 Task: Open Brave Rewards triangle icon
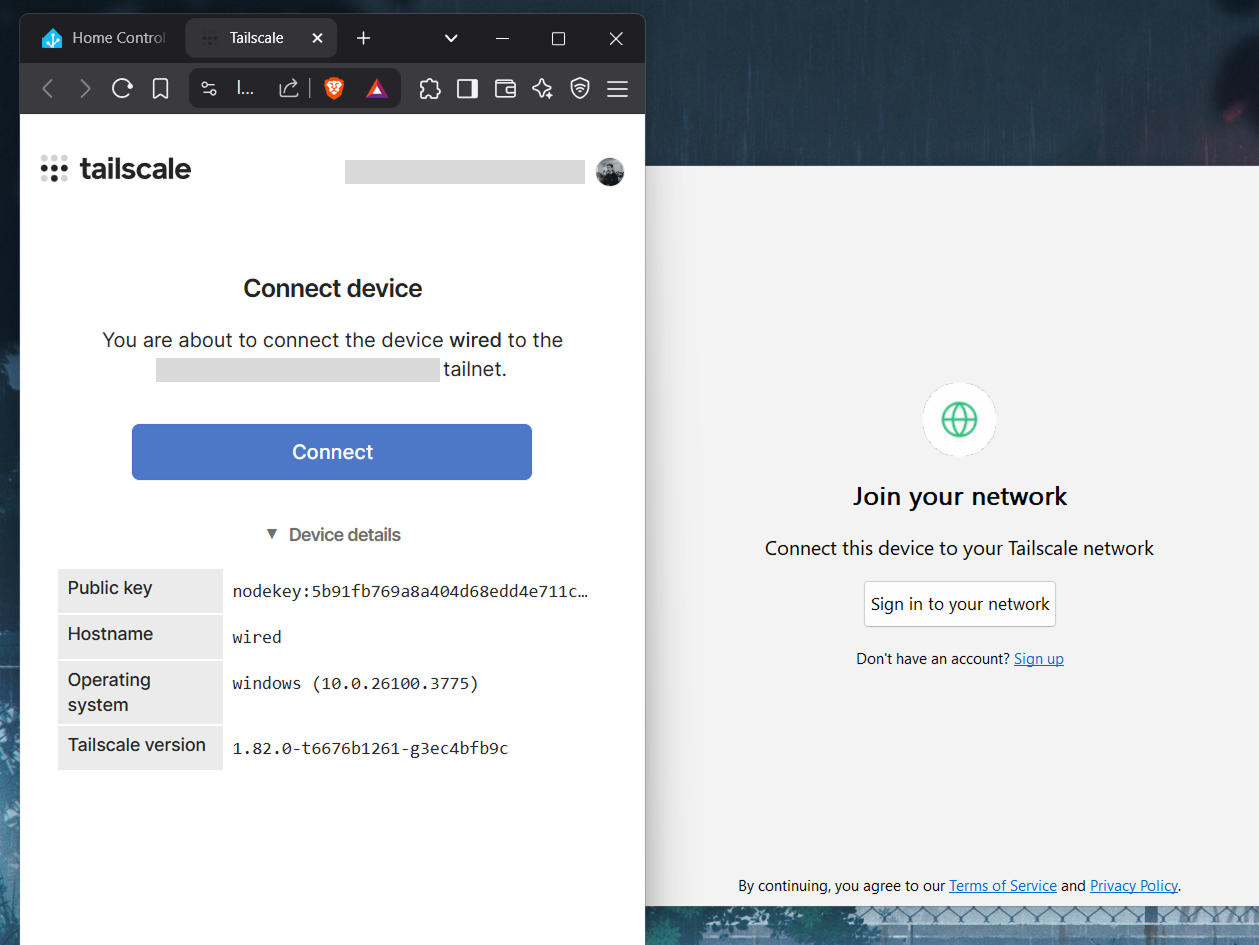pos(376,89)
